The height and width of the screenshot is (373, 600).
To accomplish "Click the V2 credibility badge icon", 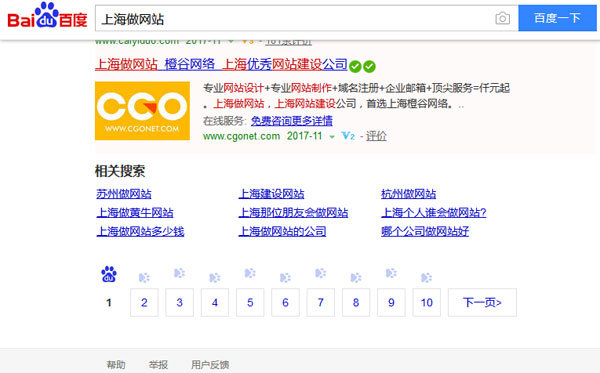I will pyautogui.click(x=348, y=136).
